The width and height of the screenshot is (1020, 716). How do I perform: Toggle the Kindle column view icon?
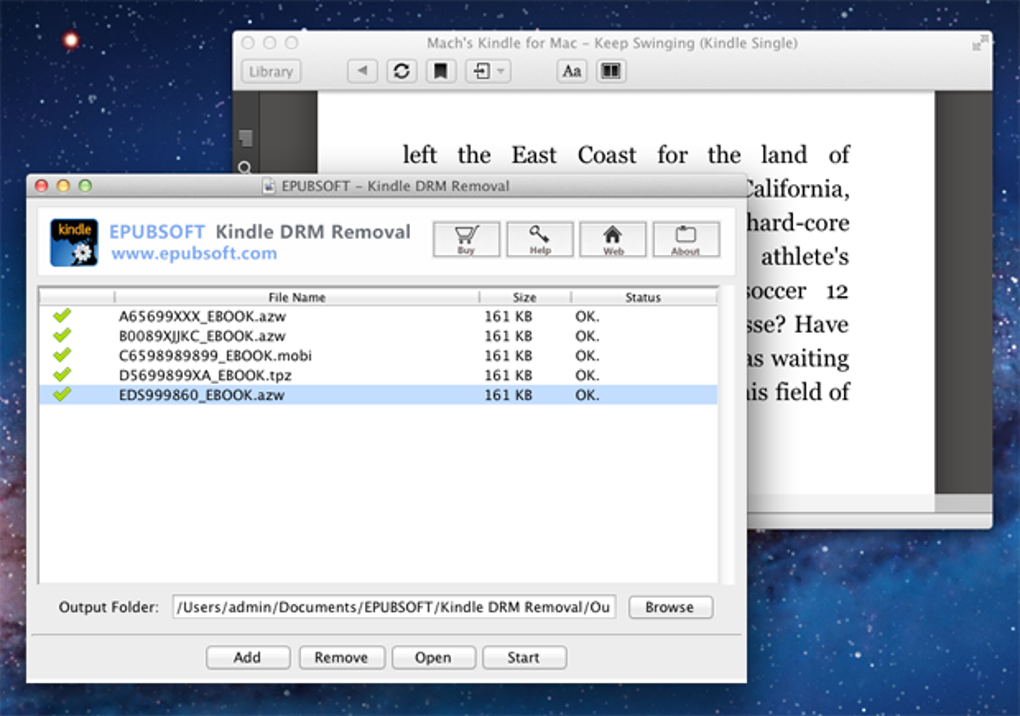point(610,71)
